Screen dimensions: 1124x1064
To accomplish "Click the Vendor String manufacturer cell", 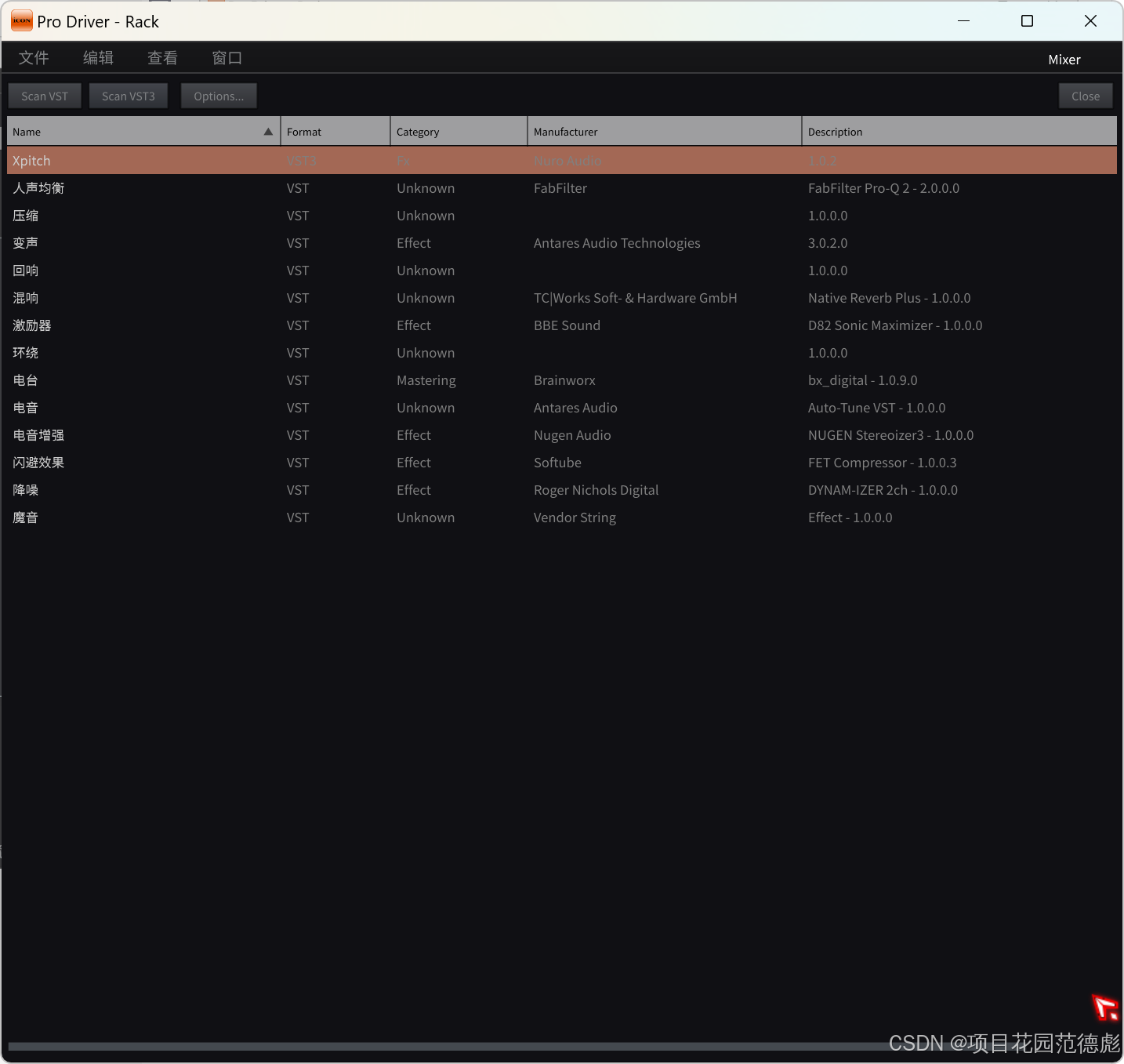I will click(575, 517).
